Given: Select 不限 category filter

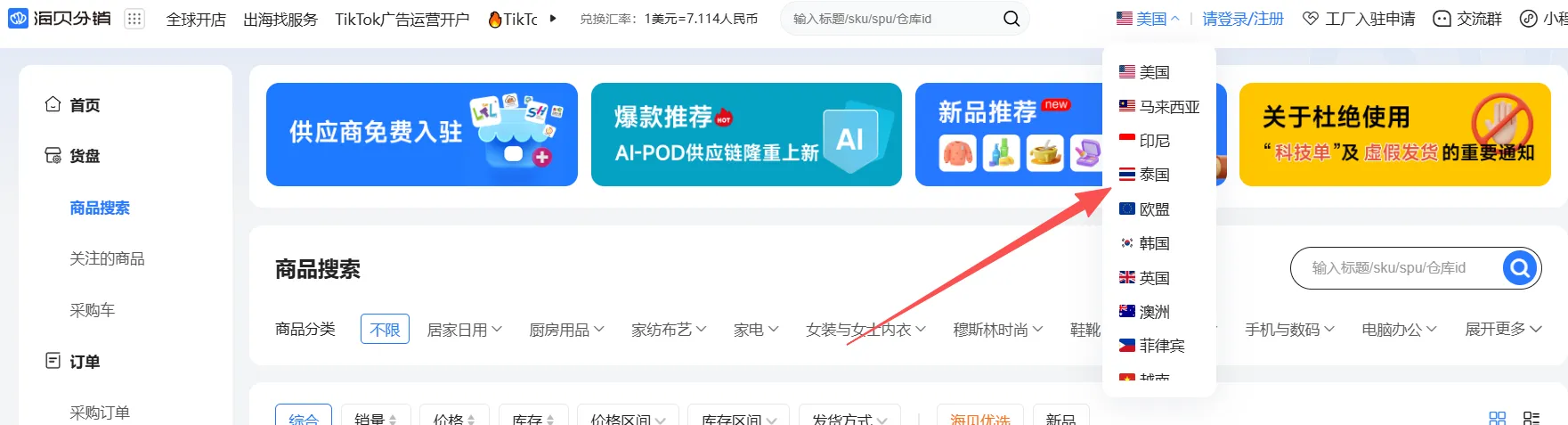Looking at the screenshot, I should [x=385, y=329].
